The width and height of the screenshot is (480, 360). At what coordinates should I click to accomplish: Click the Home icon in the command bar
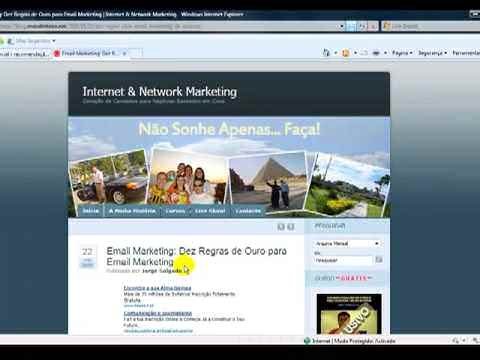(326, 53)
